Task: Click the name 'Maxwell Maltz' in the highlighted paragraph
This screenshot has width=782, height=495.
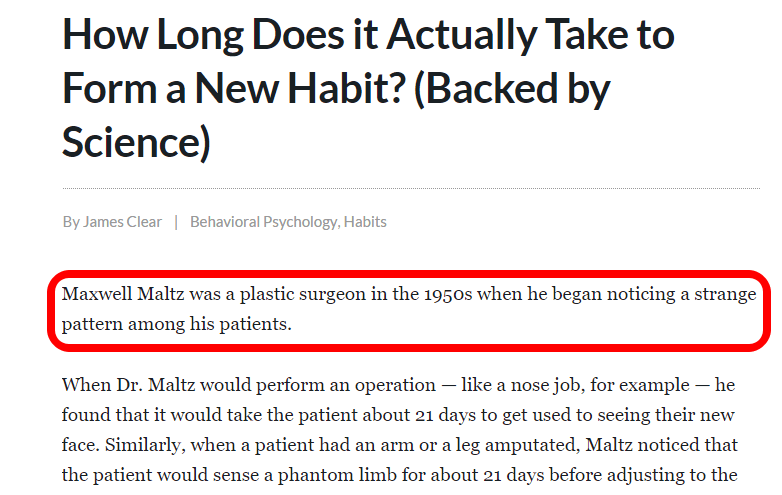Action: 123,294
